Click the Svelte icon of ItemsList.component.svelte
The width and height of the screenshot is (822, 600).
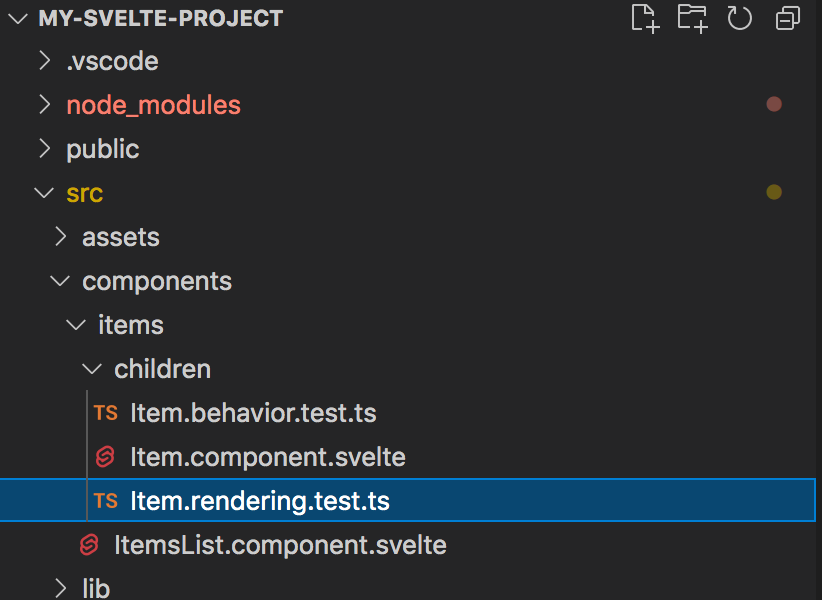click(x=89, y=544)
